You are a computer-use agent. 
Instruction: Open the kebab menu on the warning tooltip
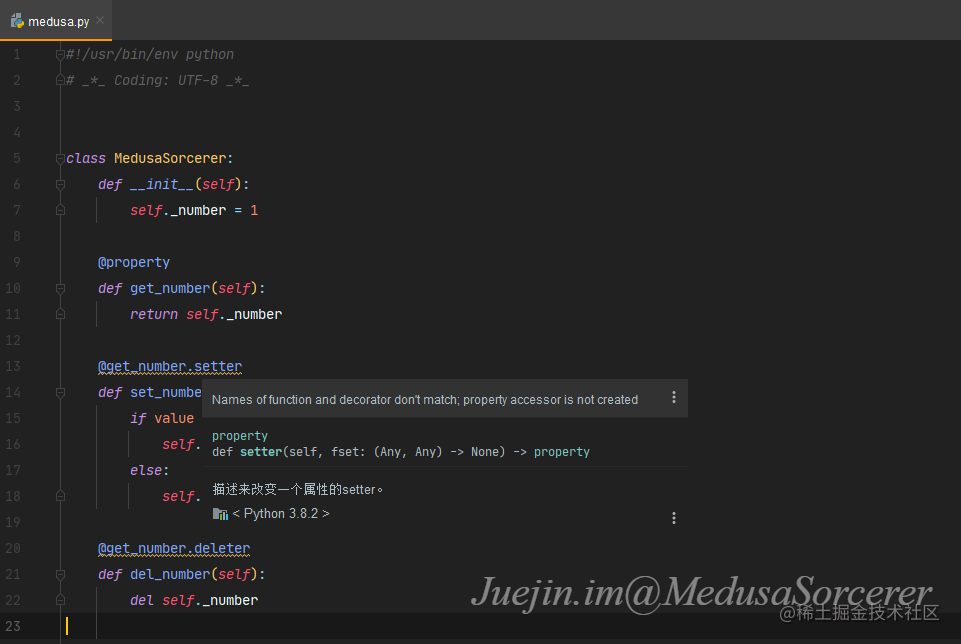pyautogui.click(x=673, y=397)
